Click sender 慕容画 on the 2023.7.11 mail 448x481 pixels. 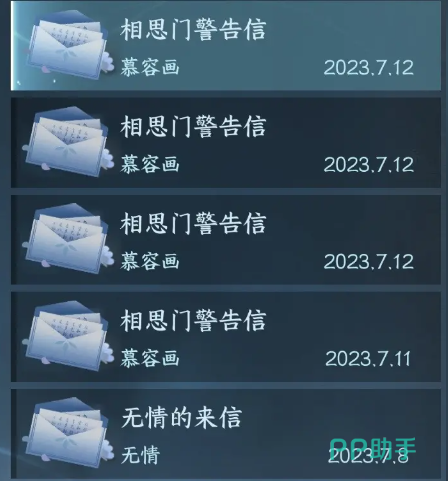coord(150,358)
